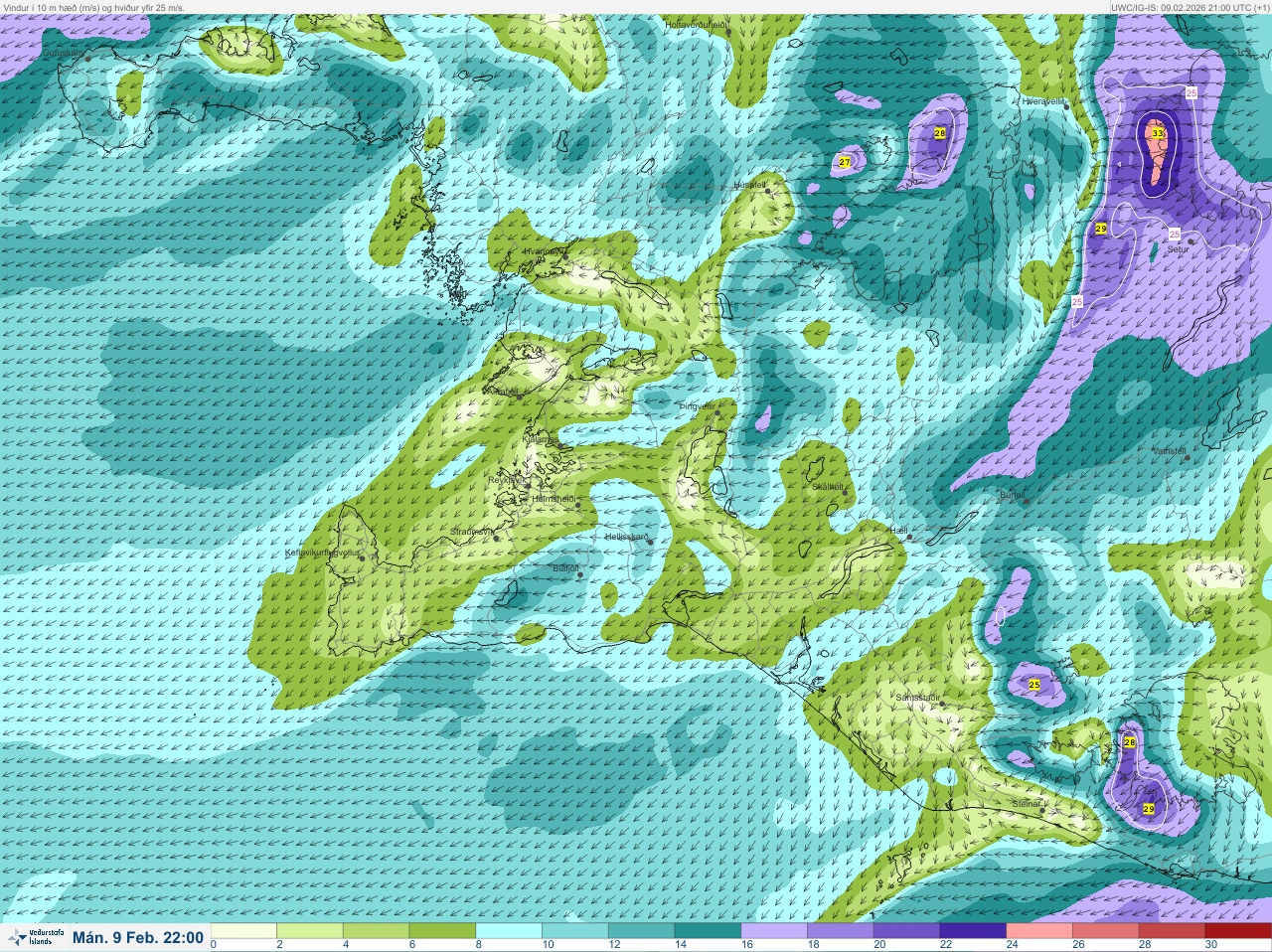Viewport: 1272px width, 952px height.
Task: Click the Reykjavík station label
Action: [505, 480]
